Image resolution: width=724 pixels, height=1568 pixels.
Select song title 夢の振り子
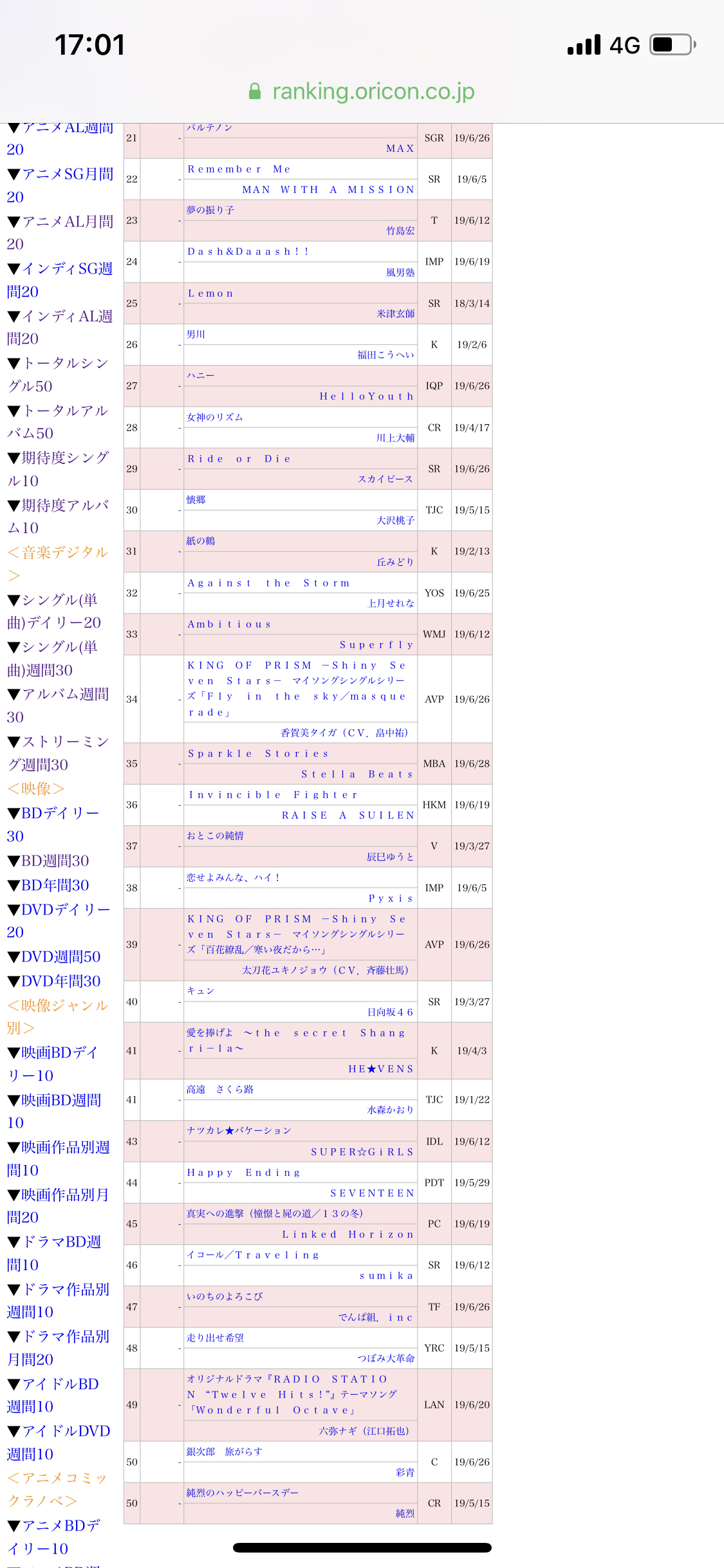[x=210, y=210]
